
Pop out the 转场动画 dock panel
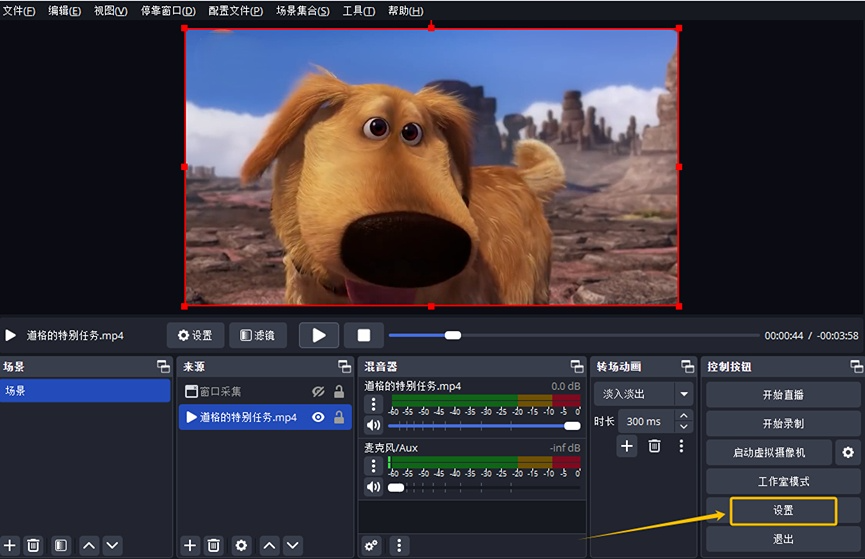click(687, 366)
